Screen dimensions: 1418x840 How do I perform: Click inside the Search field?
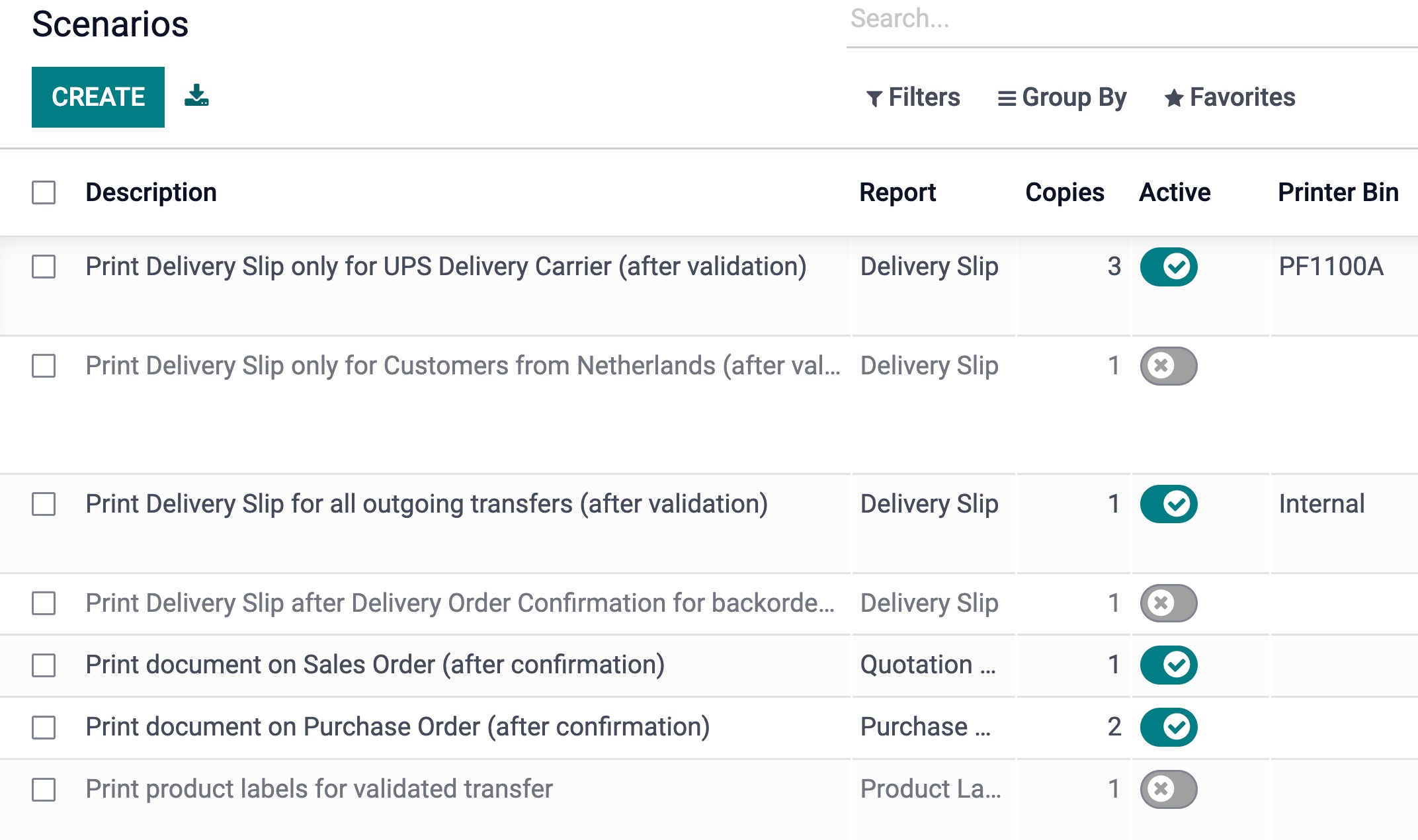coord(1124,20)
